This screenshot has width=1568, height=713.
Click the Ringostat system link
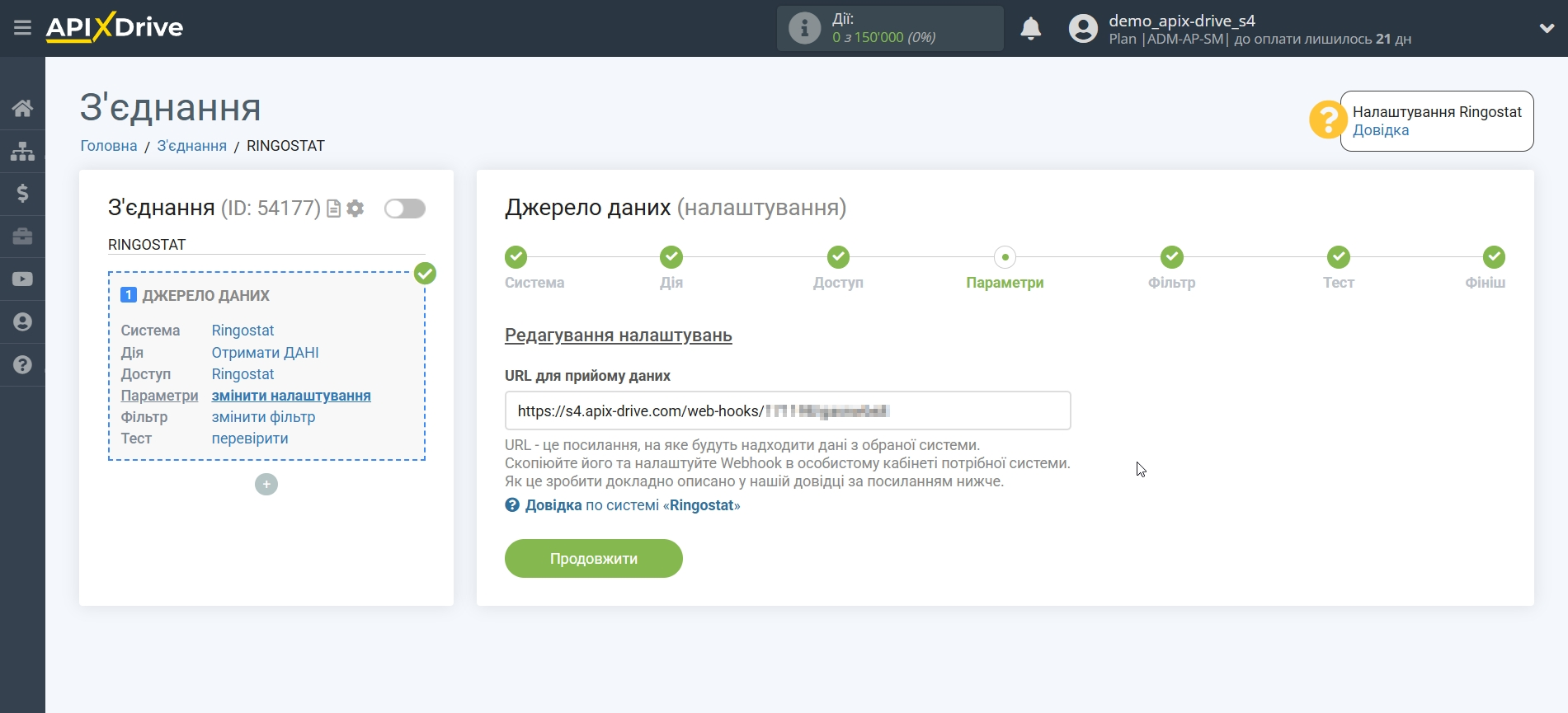(x=242, y=331)
